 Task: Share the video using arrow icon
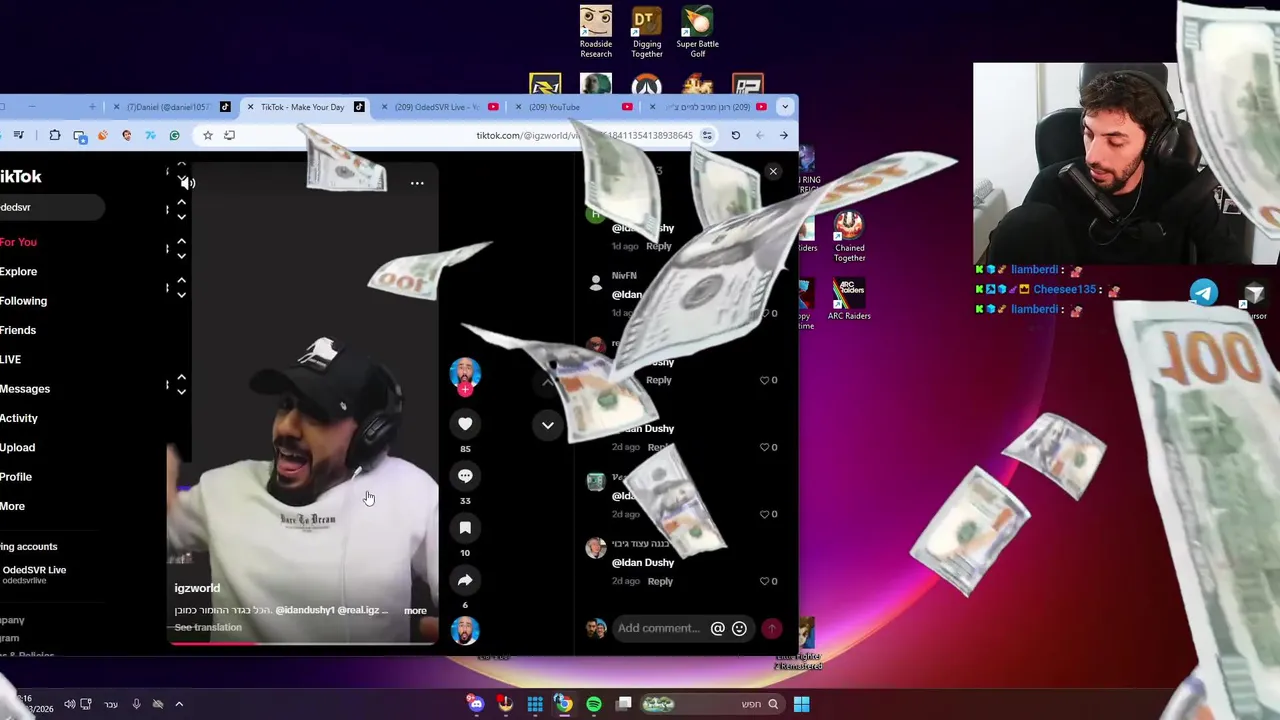pos(465,580)
